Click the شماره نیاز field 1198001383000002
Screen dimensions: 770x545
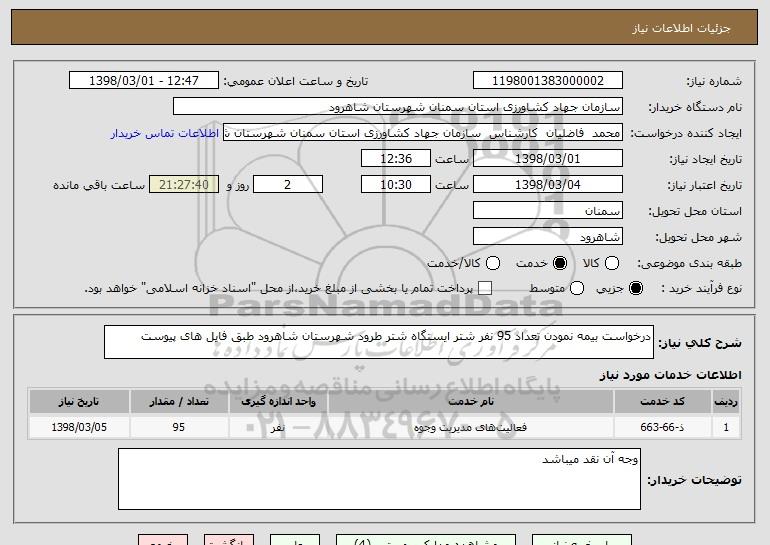[548, 81]
